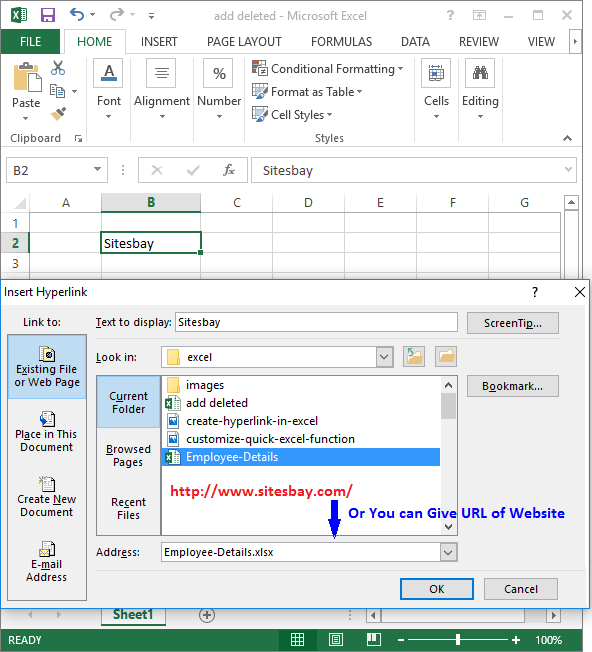Click the formula bar Enter checkmark icon
Screen dimensions: 592x652
click(x=193, y=170)
